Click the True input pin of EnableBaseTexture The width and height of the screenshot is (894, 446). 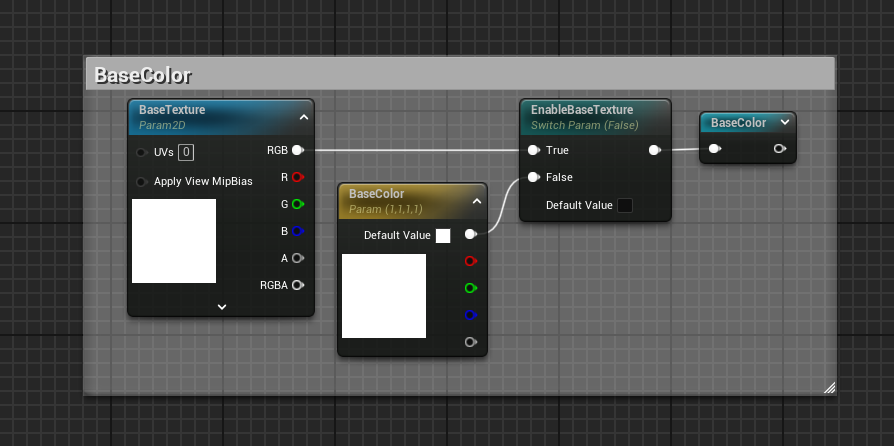pos(534,150)
